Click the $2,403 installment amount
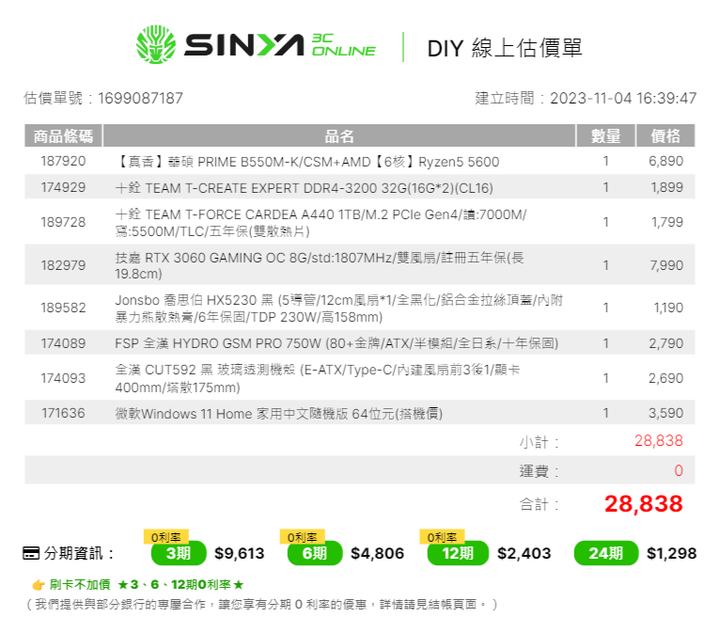720x633 pixels. 524,554
